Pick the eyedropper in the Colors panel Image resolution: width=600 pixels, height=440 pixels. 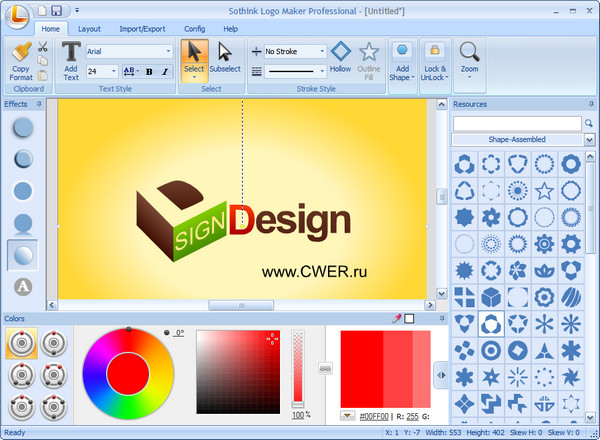pos(397,318)
